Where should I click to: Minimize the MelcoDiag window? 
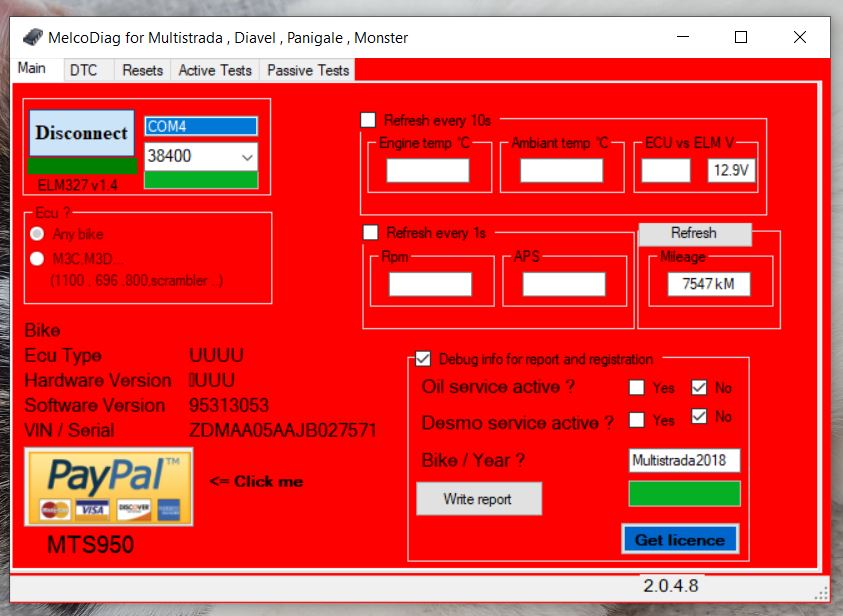click(x=682, y=38)
